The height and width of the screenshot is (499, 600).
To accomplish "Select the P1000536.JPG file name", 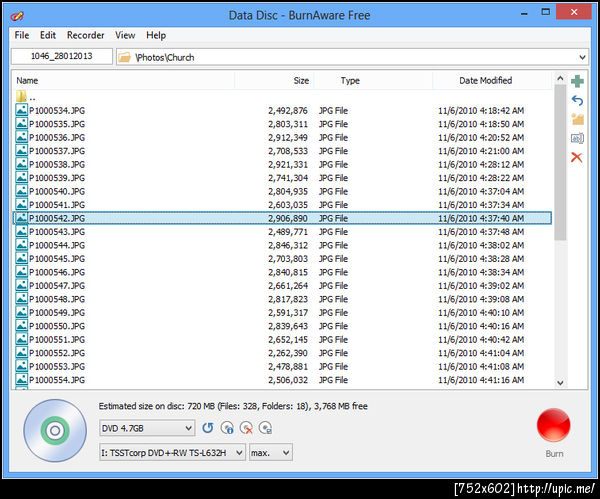I will (57, 137).
